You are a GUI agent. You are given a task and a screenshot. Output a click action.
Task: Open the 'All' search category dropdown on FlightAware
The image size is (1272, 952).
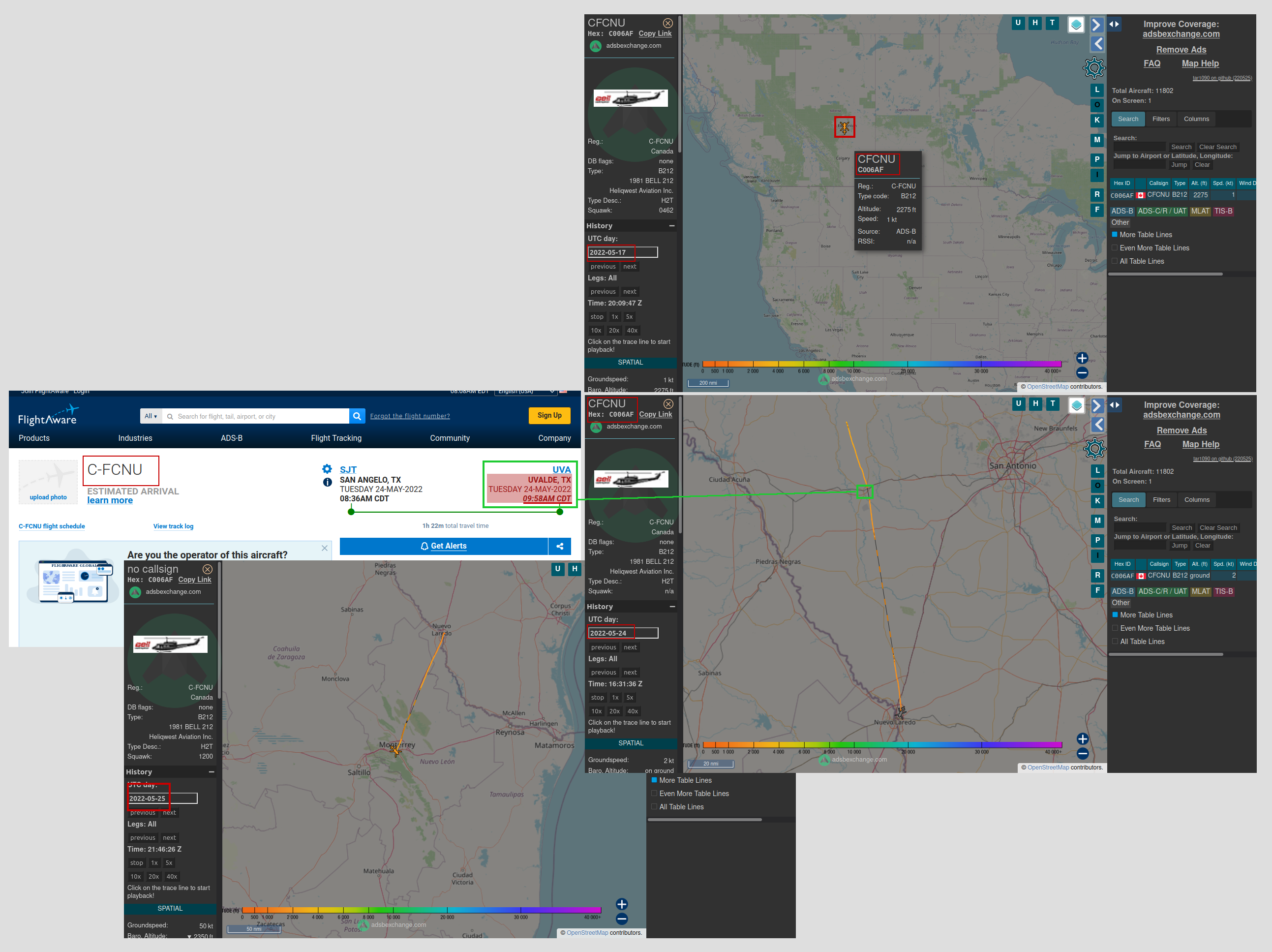pyautogui.click(x=151, y=416)
